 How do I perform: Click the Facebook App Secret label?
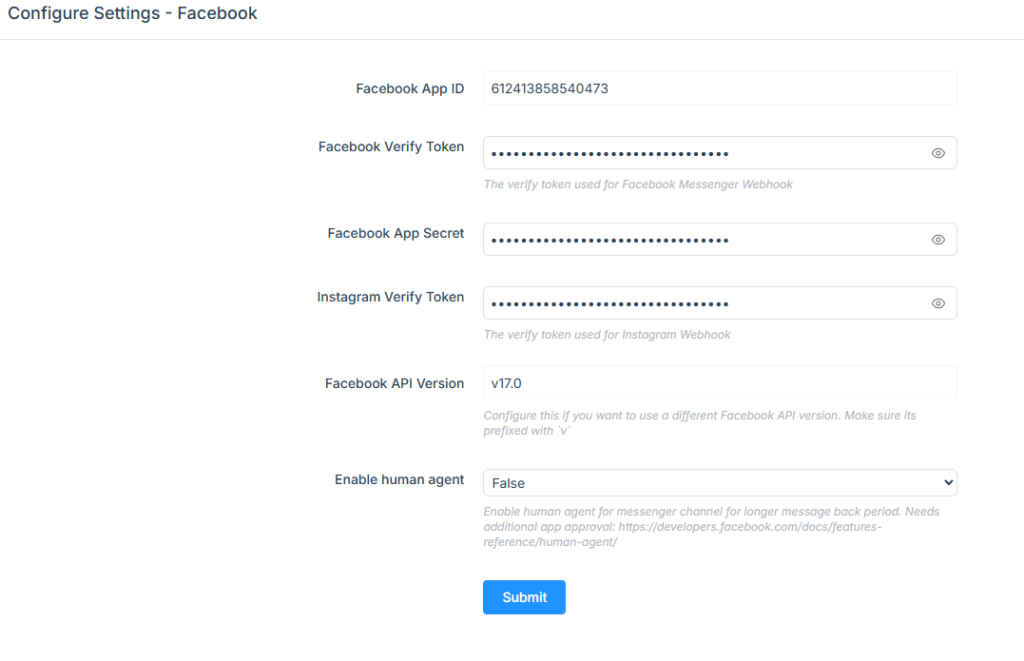pyautogui.click(x=396, y=233)
